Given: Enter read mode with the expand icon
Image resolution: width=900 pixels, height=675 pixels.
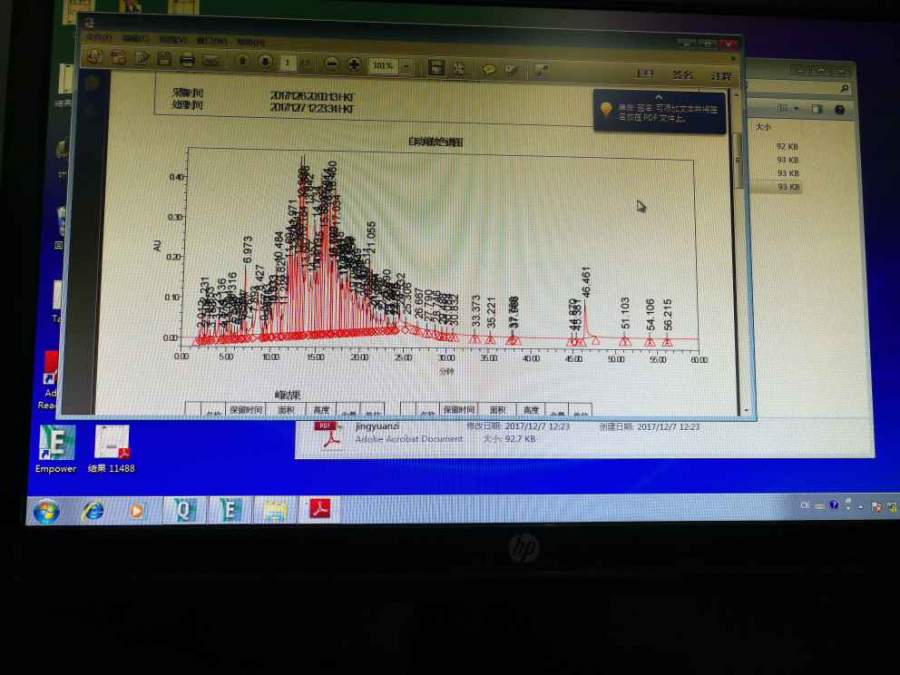Looking at the screenshot, I should coord(541,71).
